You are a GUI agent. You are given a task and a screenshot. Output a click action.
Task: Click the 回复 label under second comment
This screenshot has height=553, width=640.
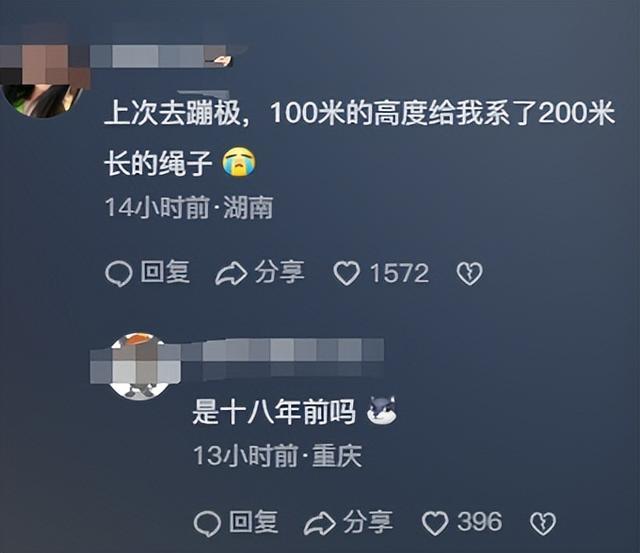(x=253, y=522)
